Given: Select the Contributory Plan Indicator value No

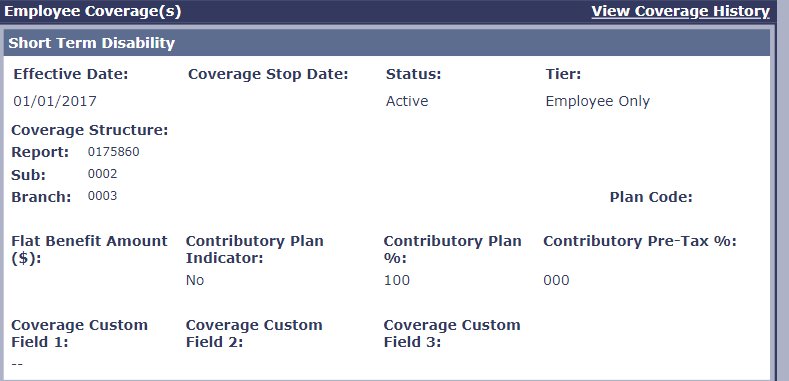Looking at the screenshot, I should click(x=195, y=280).
